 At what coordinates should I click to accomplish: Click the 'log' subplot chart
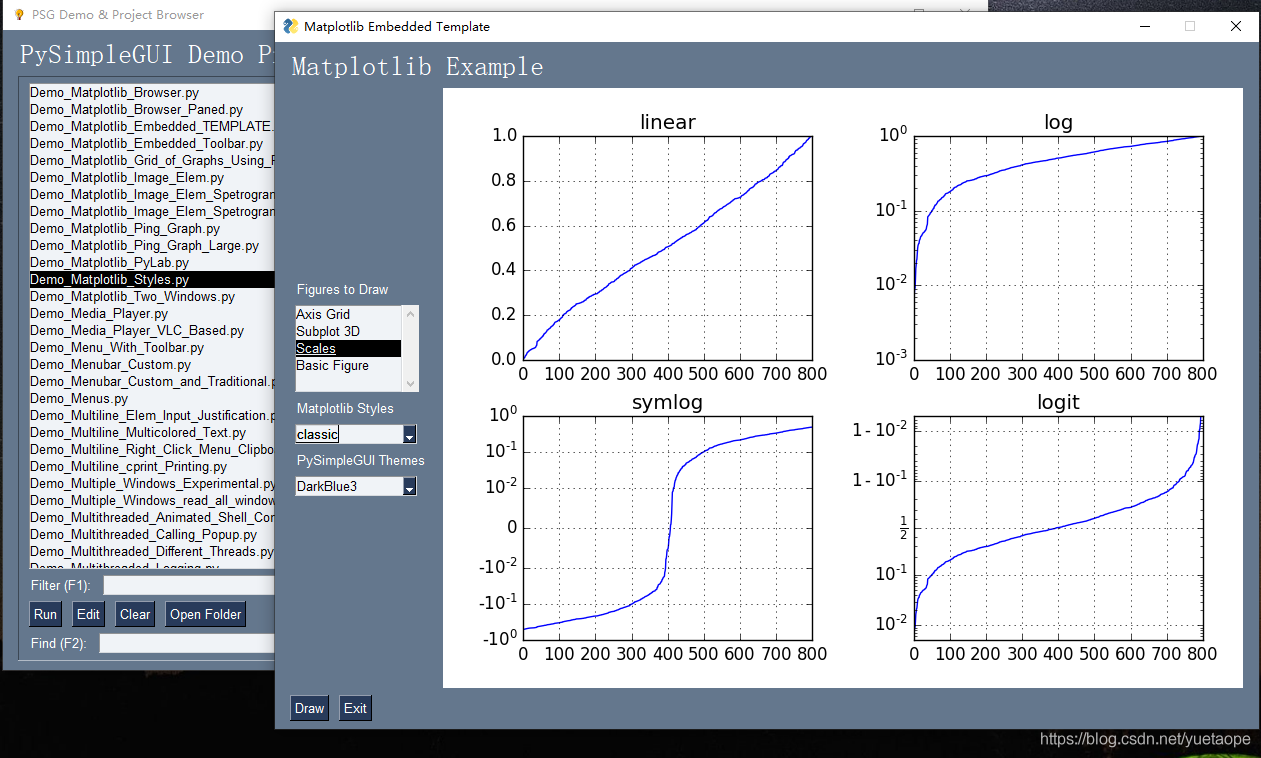(1058, 248)
